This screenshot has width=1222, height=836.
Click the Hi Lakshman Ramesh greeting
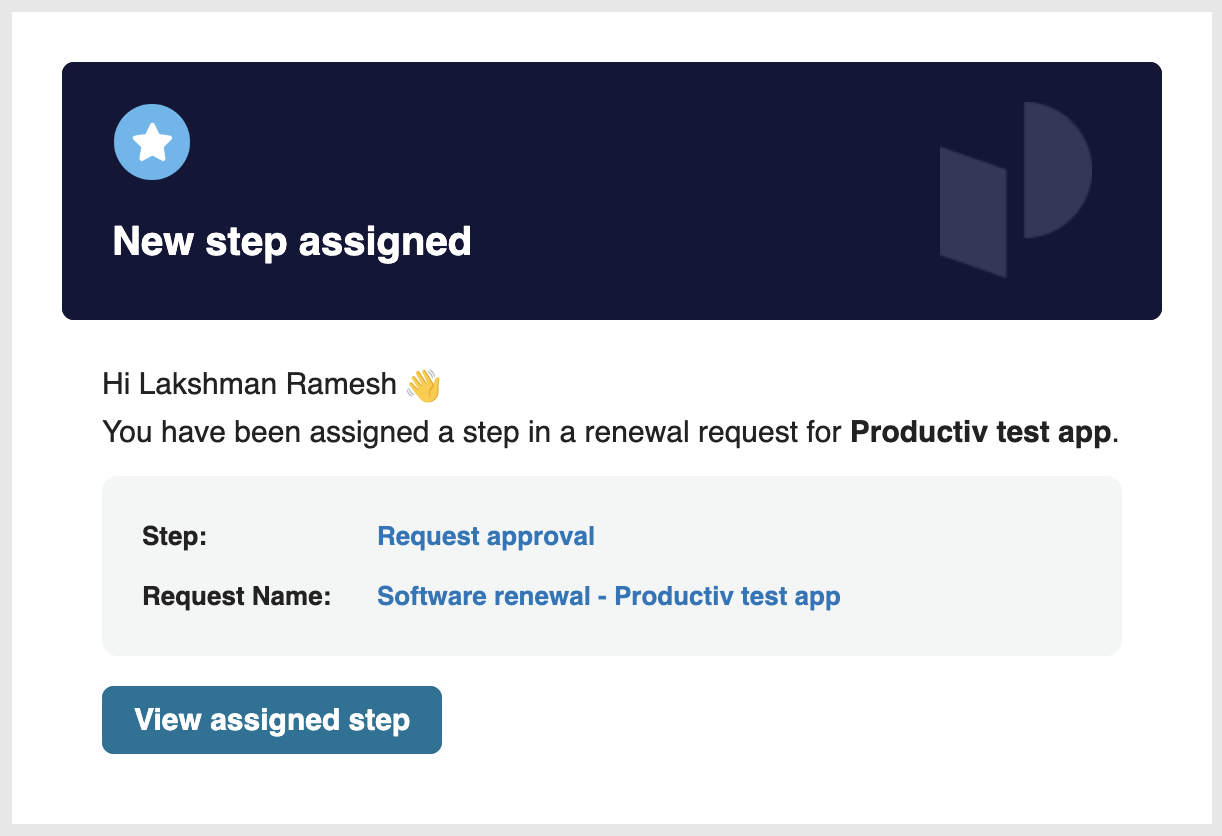click(x=252, y=384)
